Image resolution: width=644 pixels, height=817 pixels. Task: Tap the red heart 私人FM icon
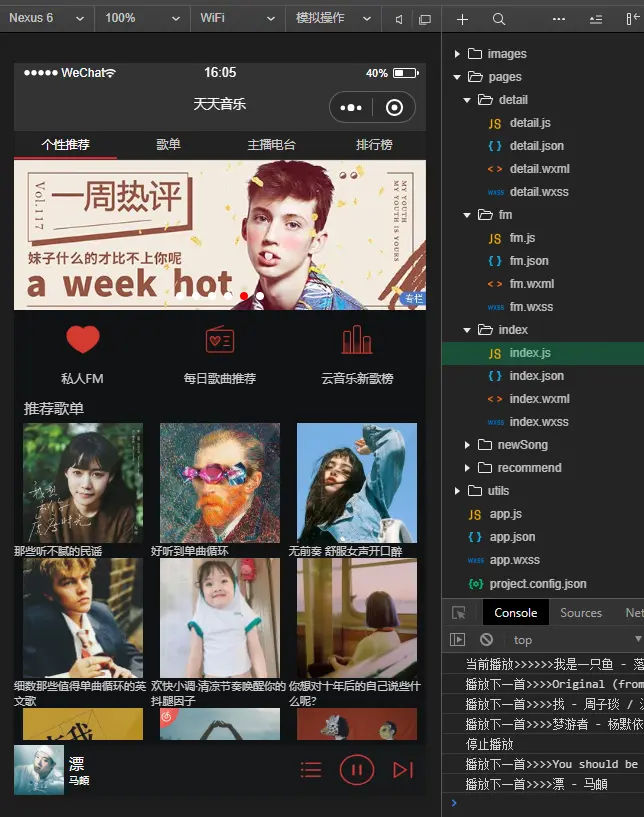point(82,339)
